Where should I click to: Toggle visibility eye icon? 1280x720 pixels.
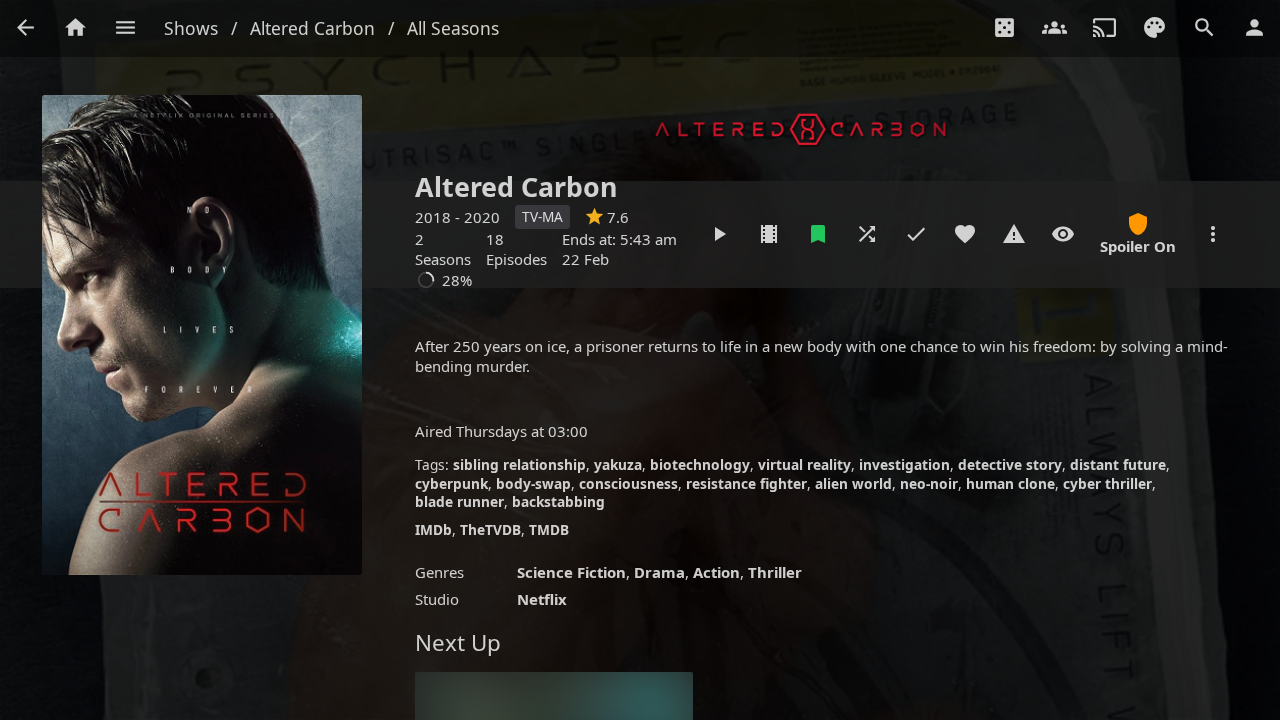click(x=1063, y=234)
